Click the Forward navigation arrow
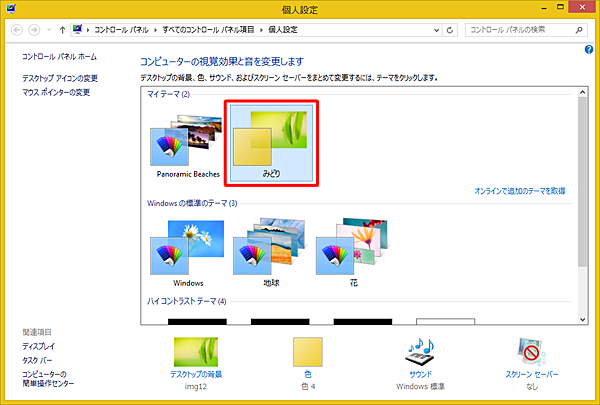The height and width of the screenshot is (405, 600). pyautogui.click(x=34, y=30)
